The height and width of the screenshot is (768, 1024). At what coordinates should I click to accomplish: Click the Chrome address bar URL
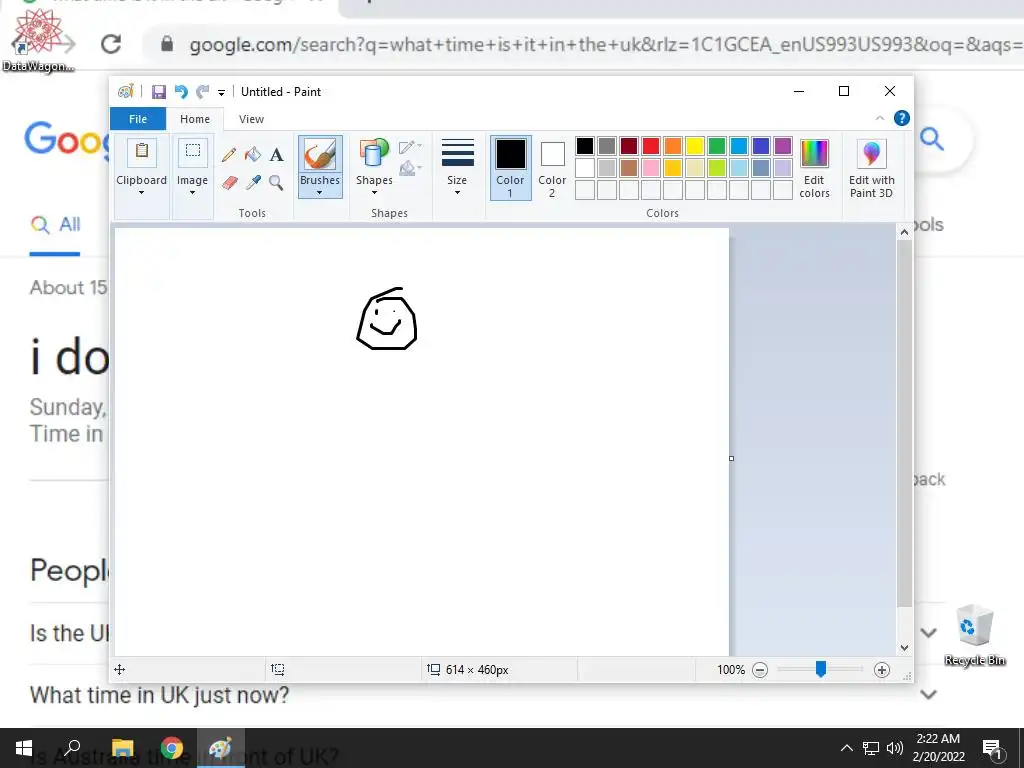click(x=604, y=44)
